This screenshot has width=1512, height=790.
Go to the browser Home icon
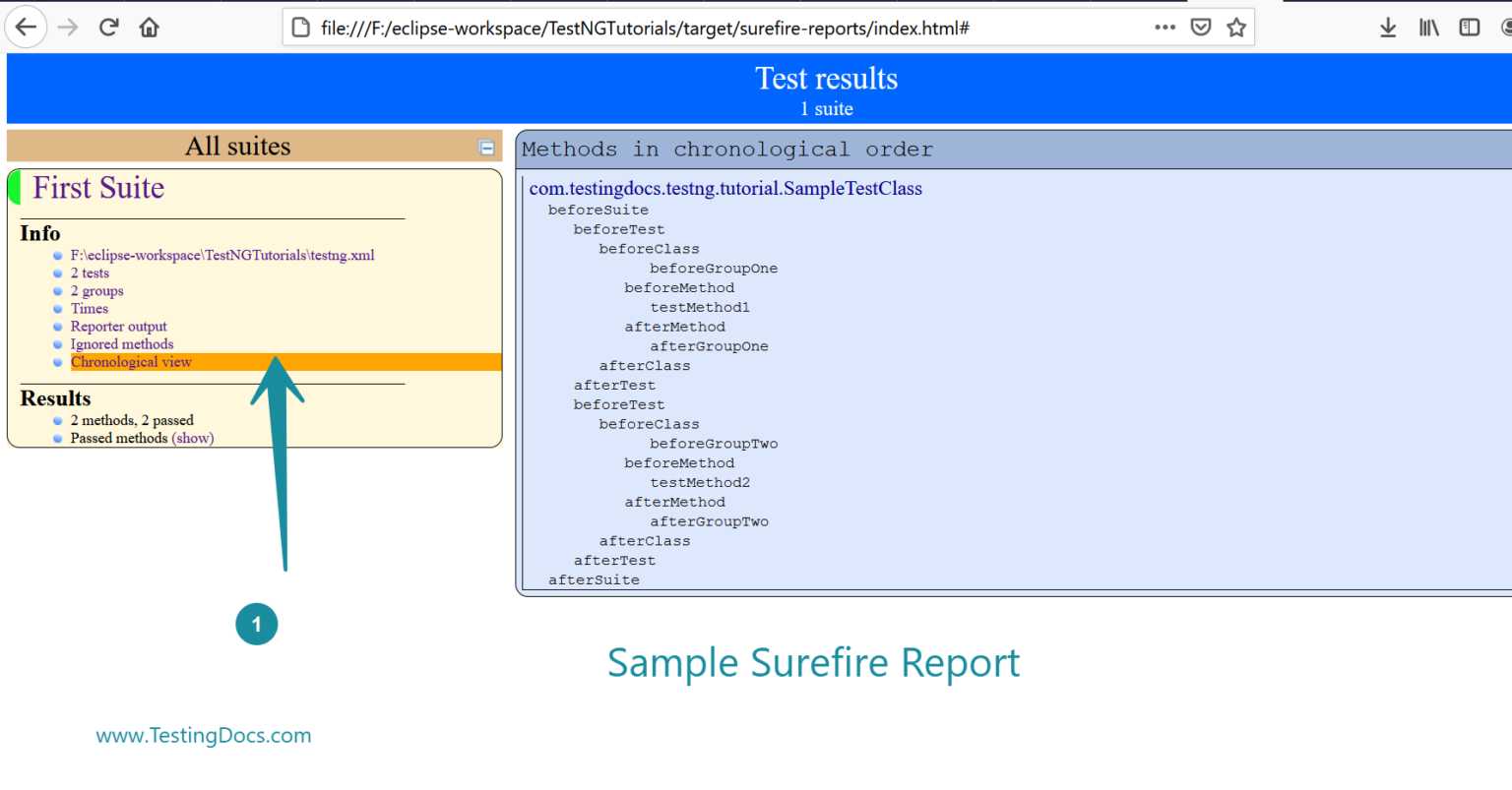(150, 28)
